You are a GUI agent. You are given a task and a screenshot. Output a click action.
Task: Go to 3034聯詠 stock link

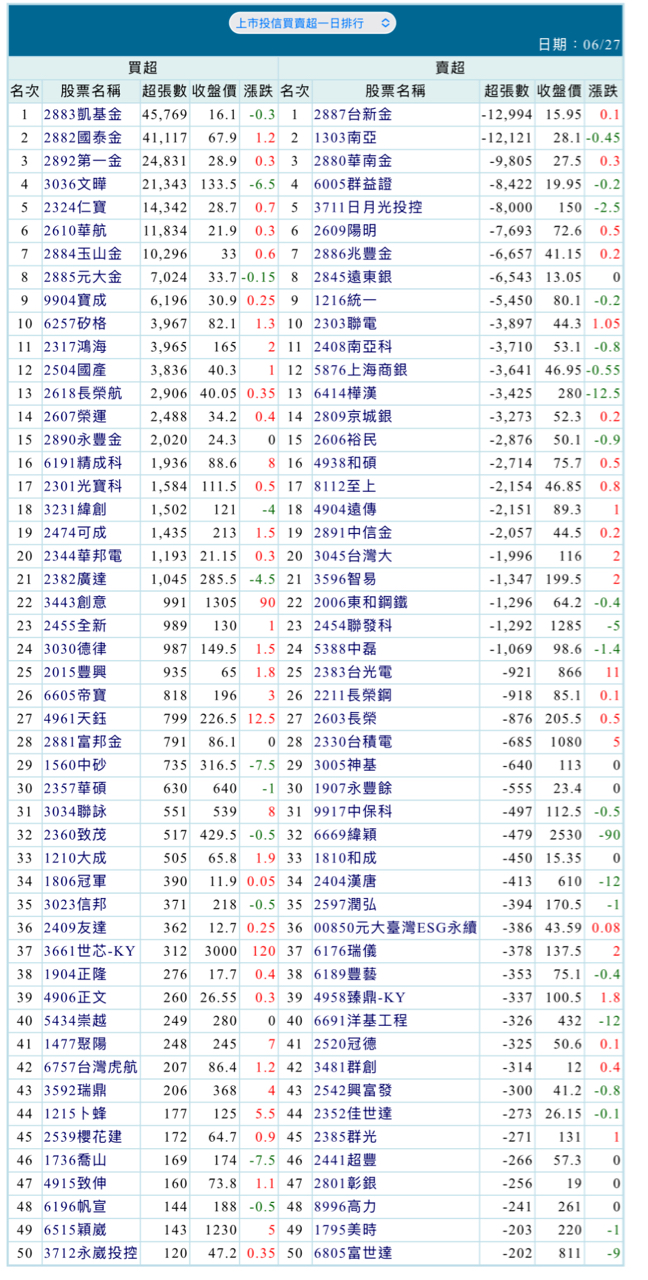pyautogui.click(x=75, y=811)
